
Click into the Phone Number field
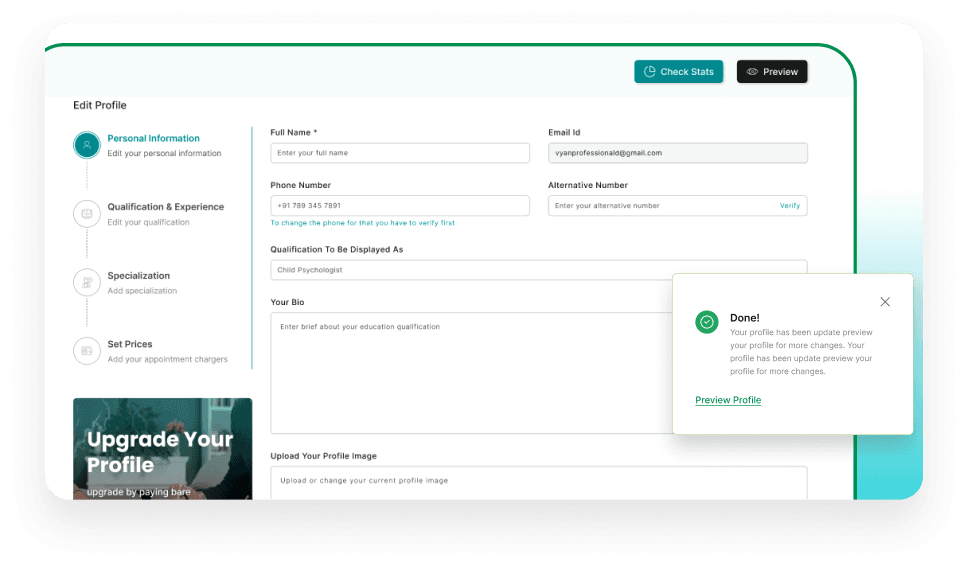(400, 206)
